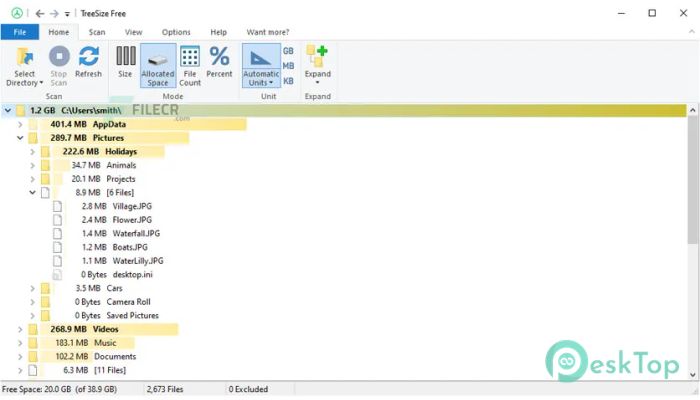Click the Stop Scan icon
Image resolution: width=700 pixels, height=400 pixels.
pos(59,57)
